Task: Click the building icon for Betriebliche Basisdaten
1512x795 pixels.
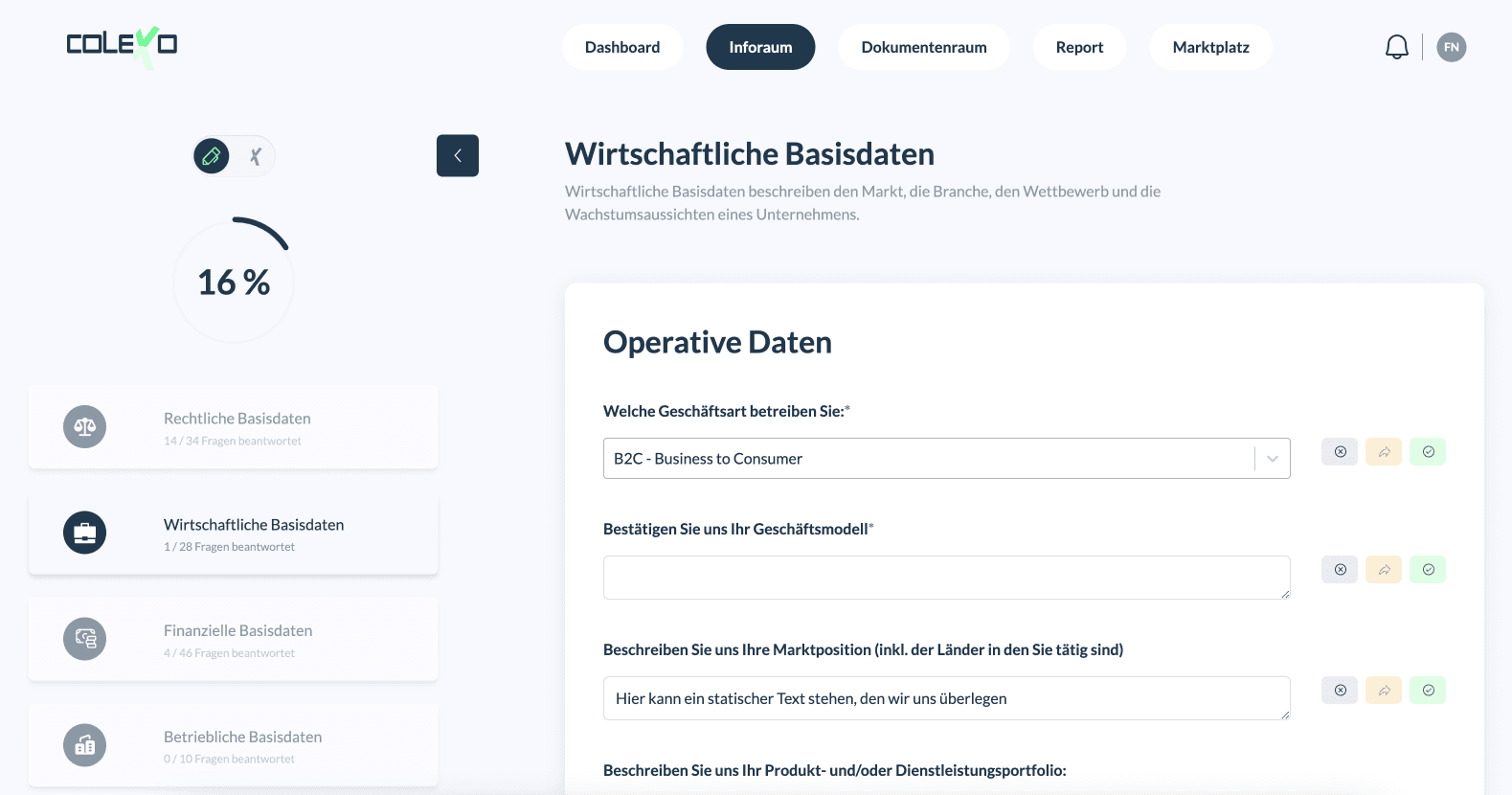Action: 84,745
